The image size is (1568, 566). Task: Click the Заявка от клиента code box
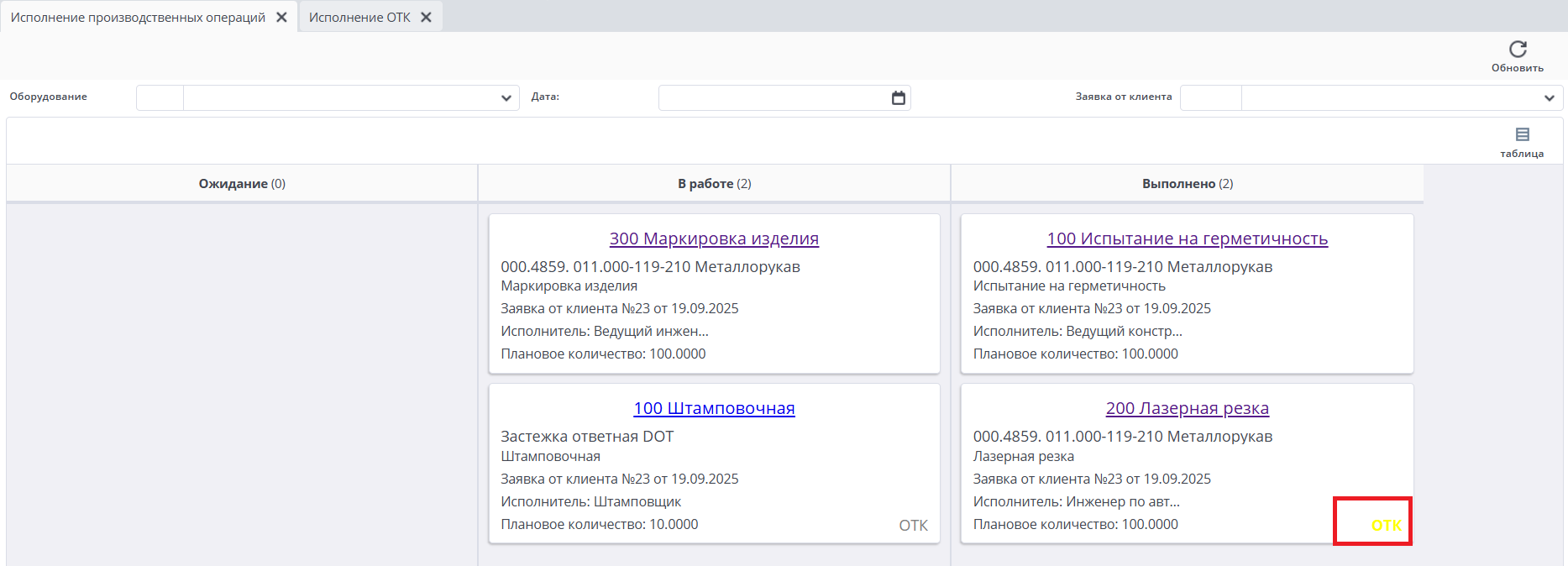[x=1210, y=98]
